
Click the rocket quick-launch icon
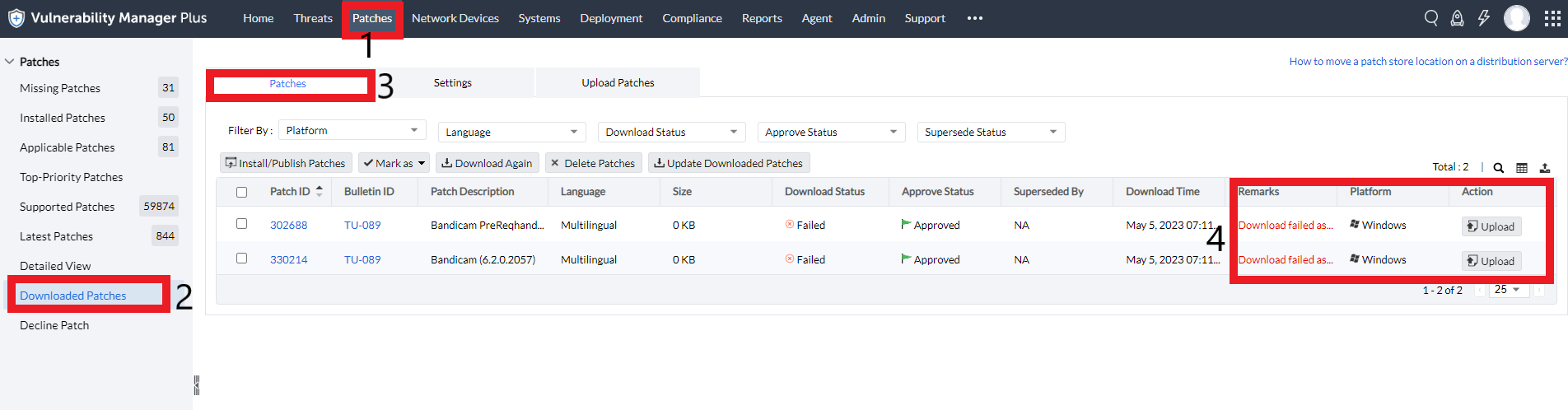pos(1457,18)
